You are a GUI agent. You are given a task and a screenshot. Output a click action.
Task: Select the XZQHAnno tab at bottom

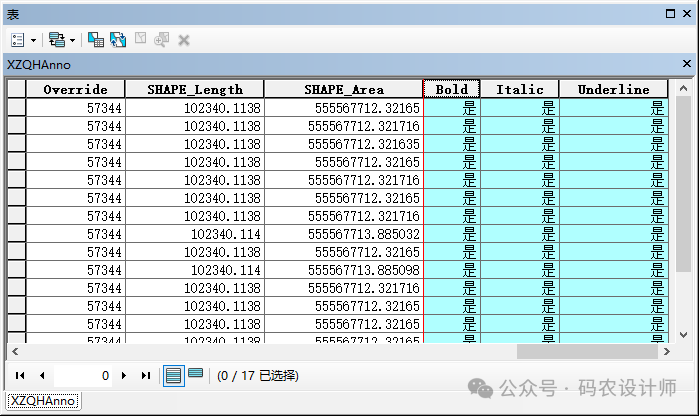tap(43, 401)
